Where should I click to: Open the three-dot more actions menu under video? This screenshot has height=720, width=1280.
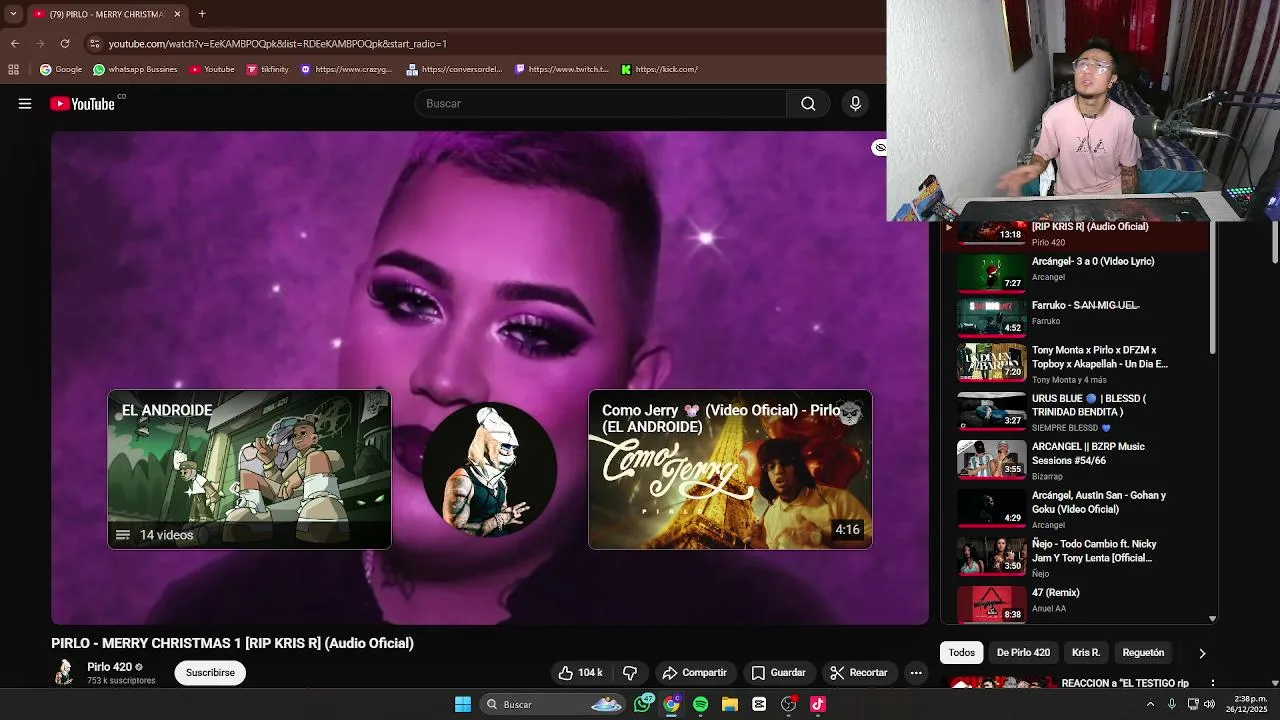pyautogui.click(x=916, y=673)
